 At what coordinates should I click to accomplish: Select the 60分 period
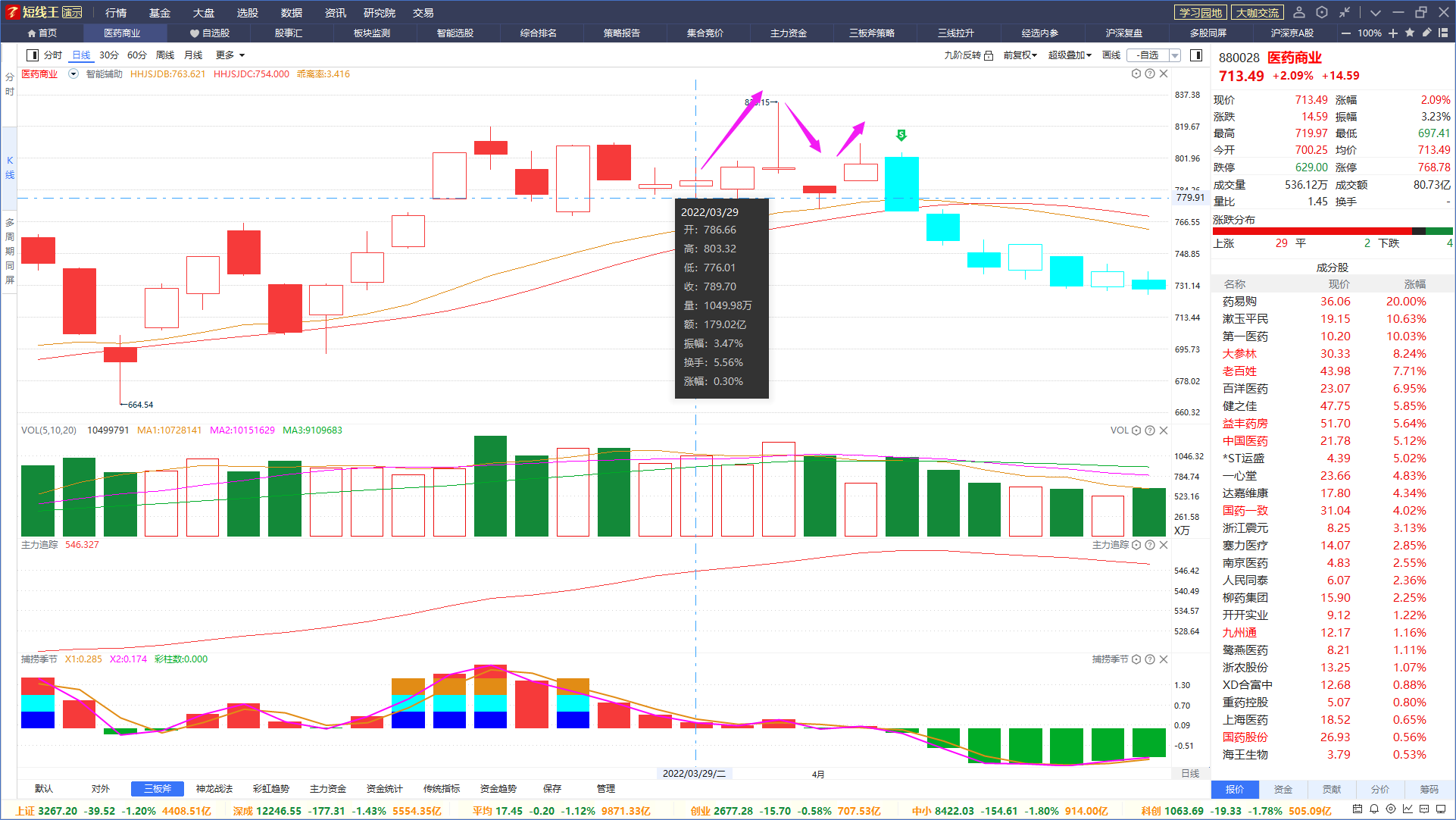[137, 55]
